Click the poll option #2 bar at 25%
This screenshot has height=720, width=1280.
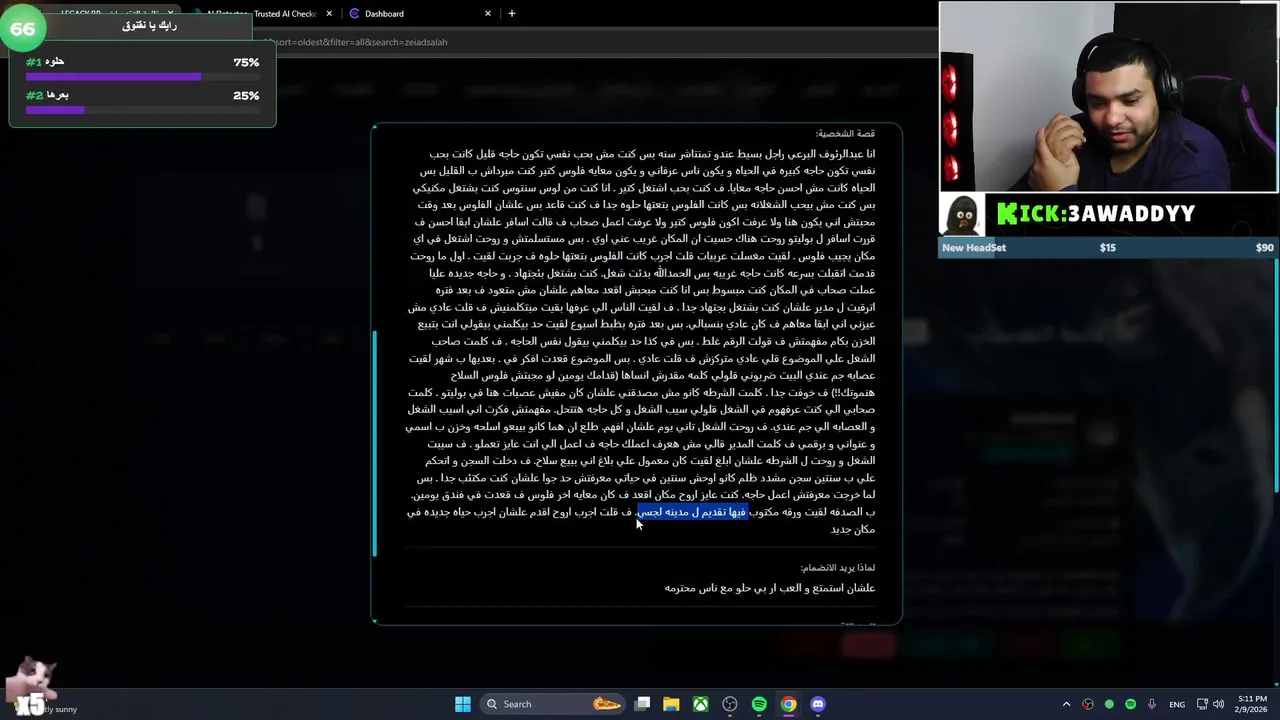(x=142, y=110)
